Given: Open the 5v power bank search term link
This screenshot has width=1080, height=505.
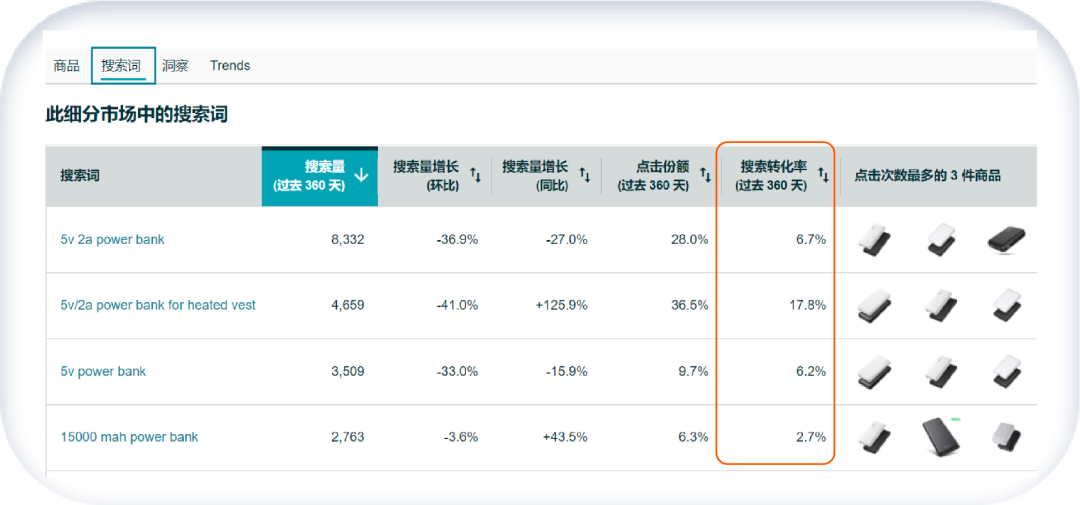Looking at the screenshot, I should (x=103, y=371).
